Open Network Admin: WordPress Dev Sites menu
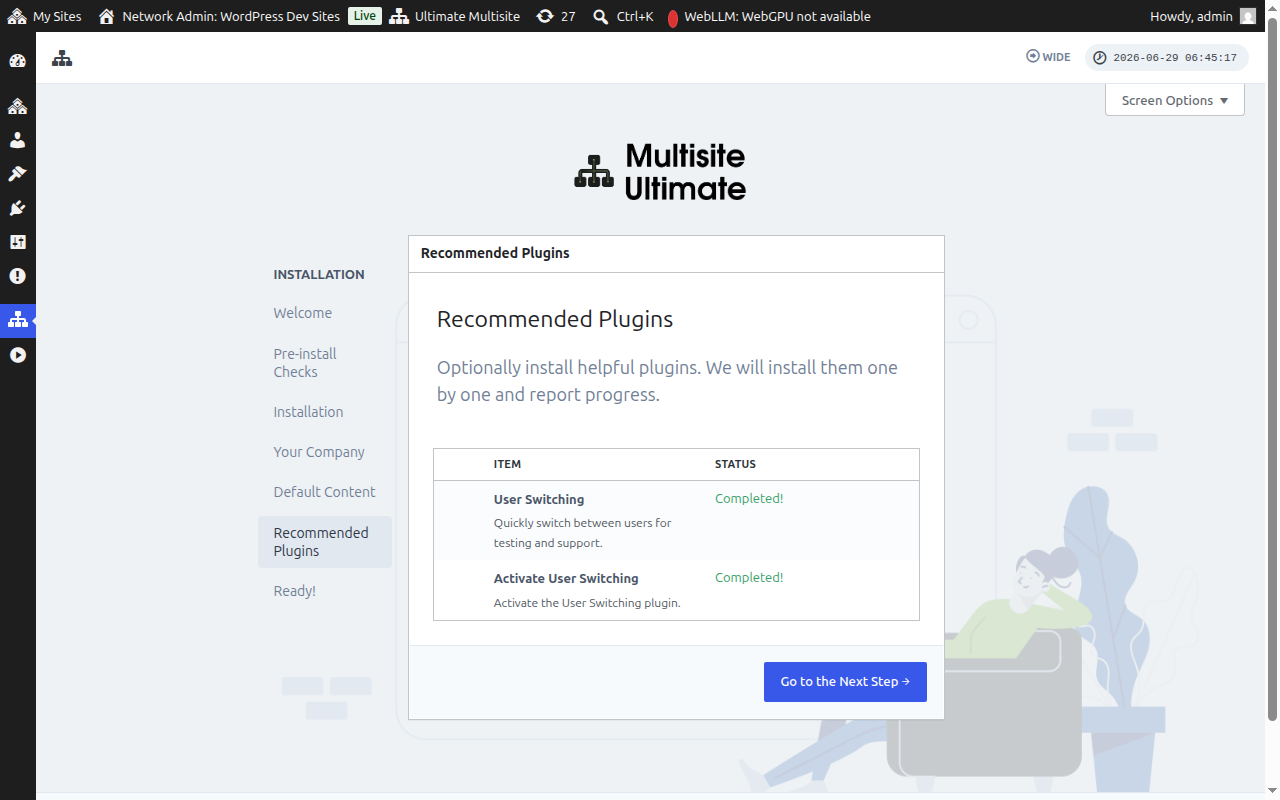This screenshot has width=1280, height=800. coord(219,16)
